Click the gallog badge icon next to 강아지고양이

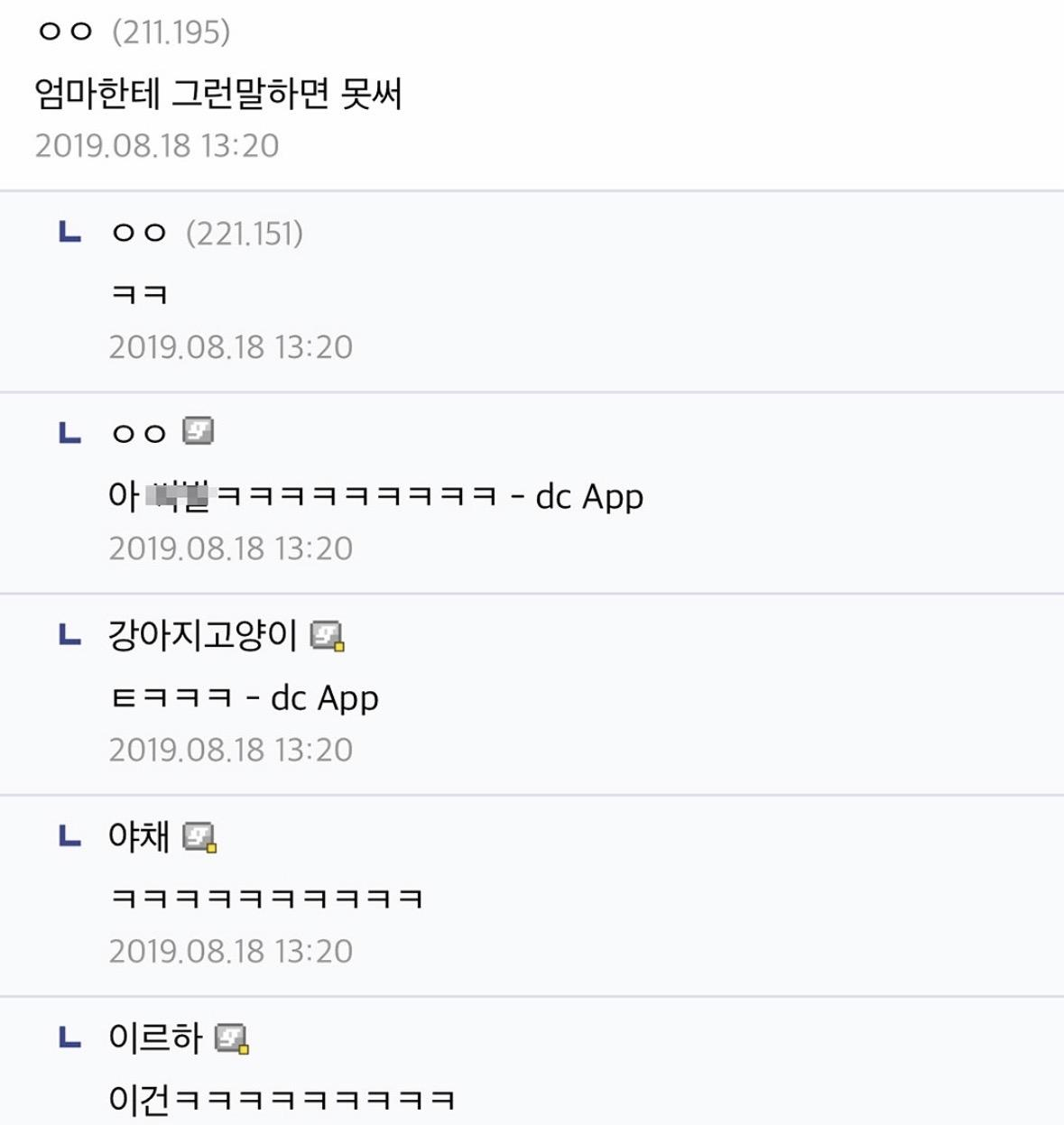pyautogui.click(x=327, y=636)
